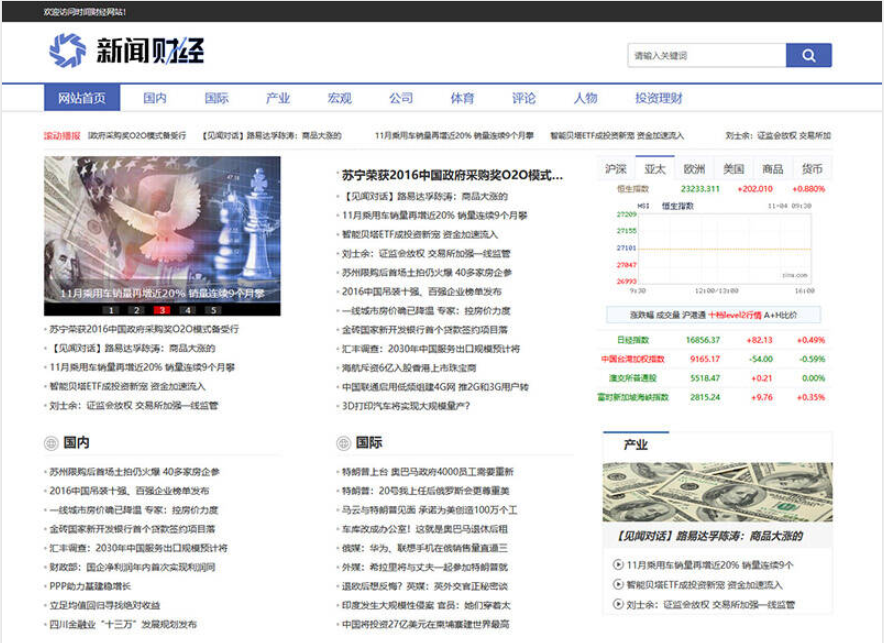Click the 新闻财经 site logo
The width and height of the screenshot is (884, 643).
(x=127, y=50)
